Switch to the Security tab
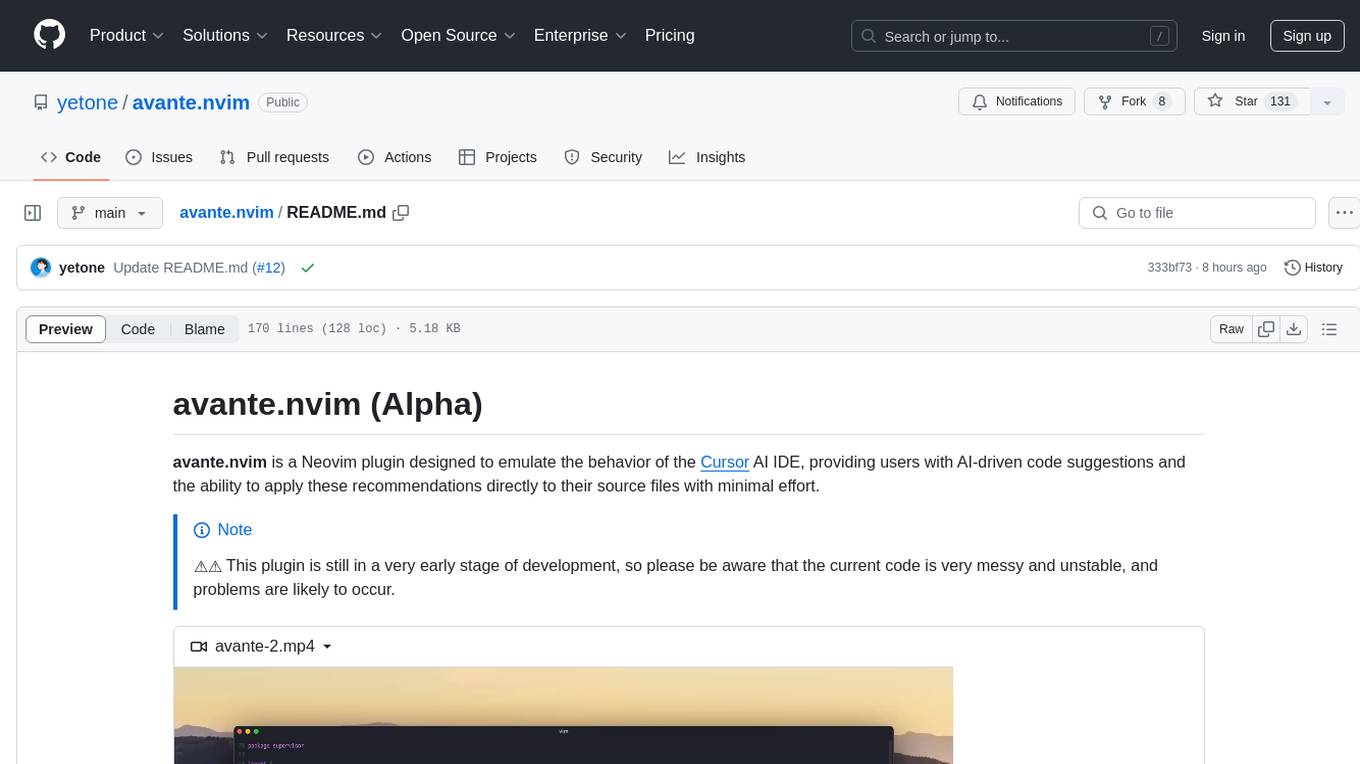The height and width of the screenshot is (764, 1360). [x=603, y=157]
